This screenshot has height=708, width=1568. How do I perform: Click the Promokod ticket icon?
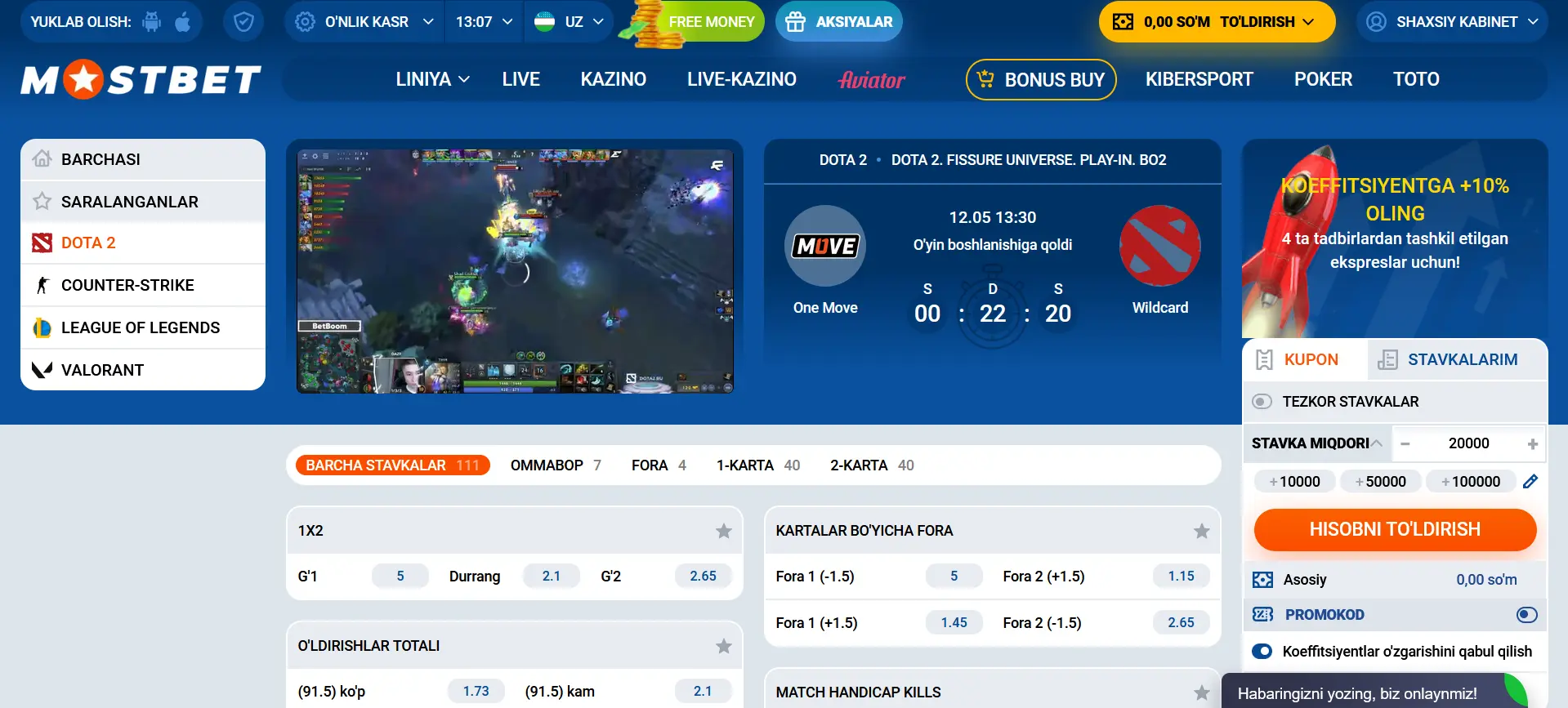click(1262, 615)
